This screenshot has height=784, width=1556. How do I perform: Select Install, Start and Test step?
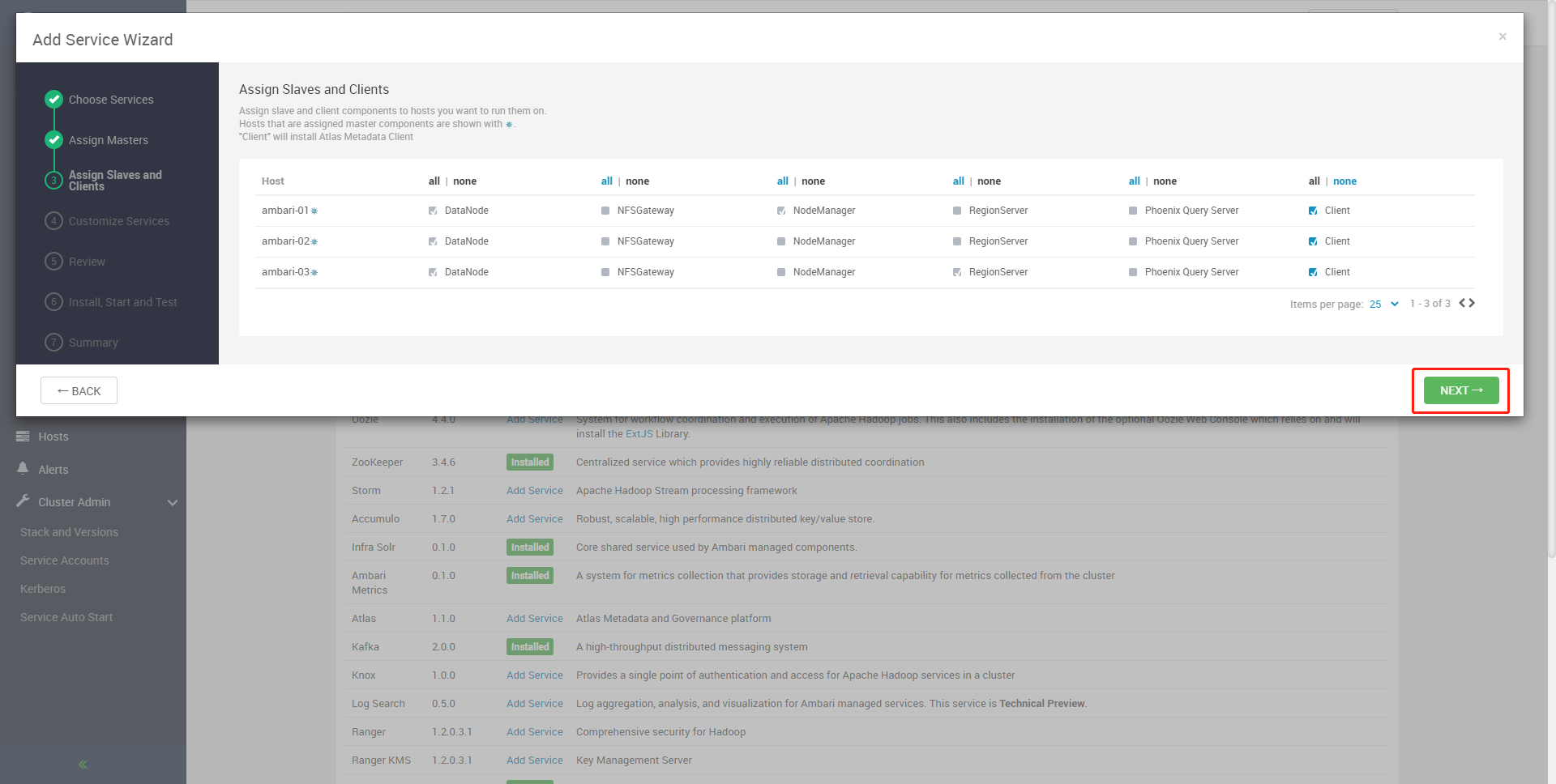point(123,302)
